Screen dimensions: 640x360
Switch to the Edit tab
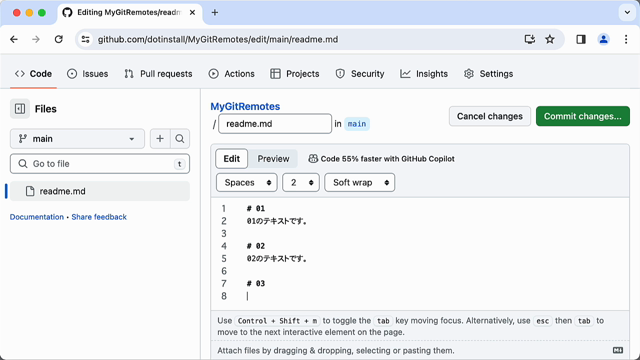tap(231, 159)
